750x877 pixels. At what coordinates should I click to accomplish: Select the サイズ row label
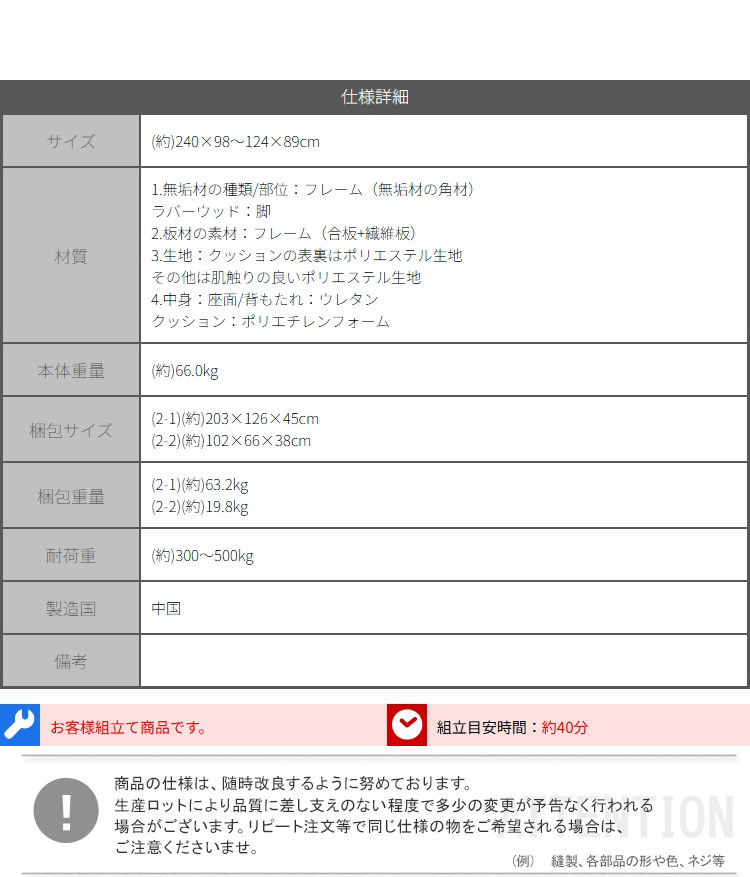point(71,141)
